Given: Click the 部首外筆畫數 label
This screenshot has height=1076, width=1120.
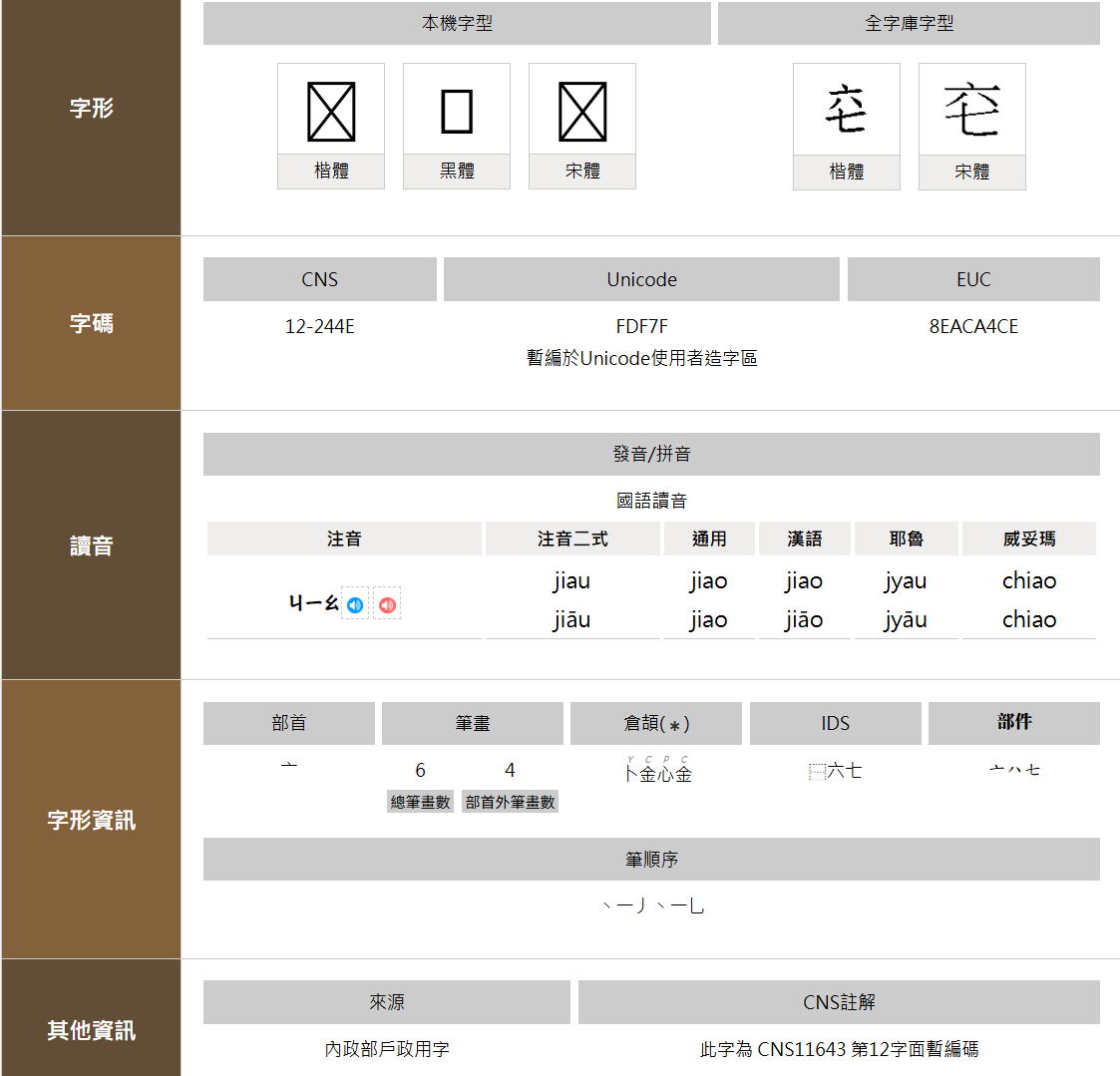Looking at the screenshot, I should [x=510, y=802].
